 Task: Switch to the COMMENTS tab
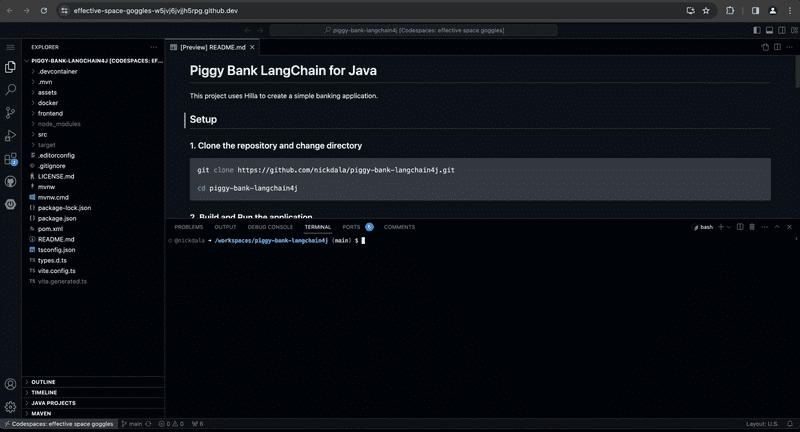pos(399,227)
